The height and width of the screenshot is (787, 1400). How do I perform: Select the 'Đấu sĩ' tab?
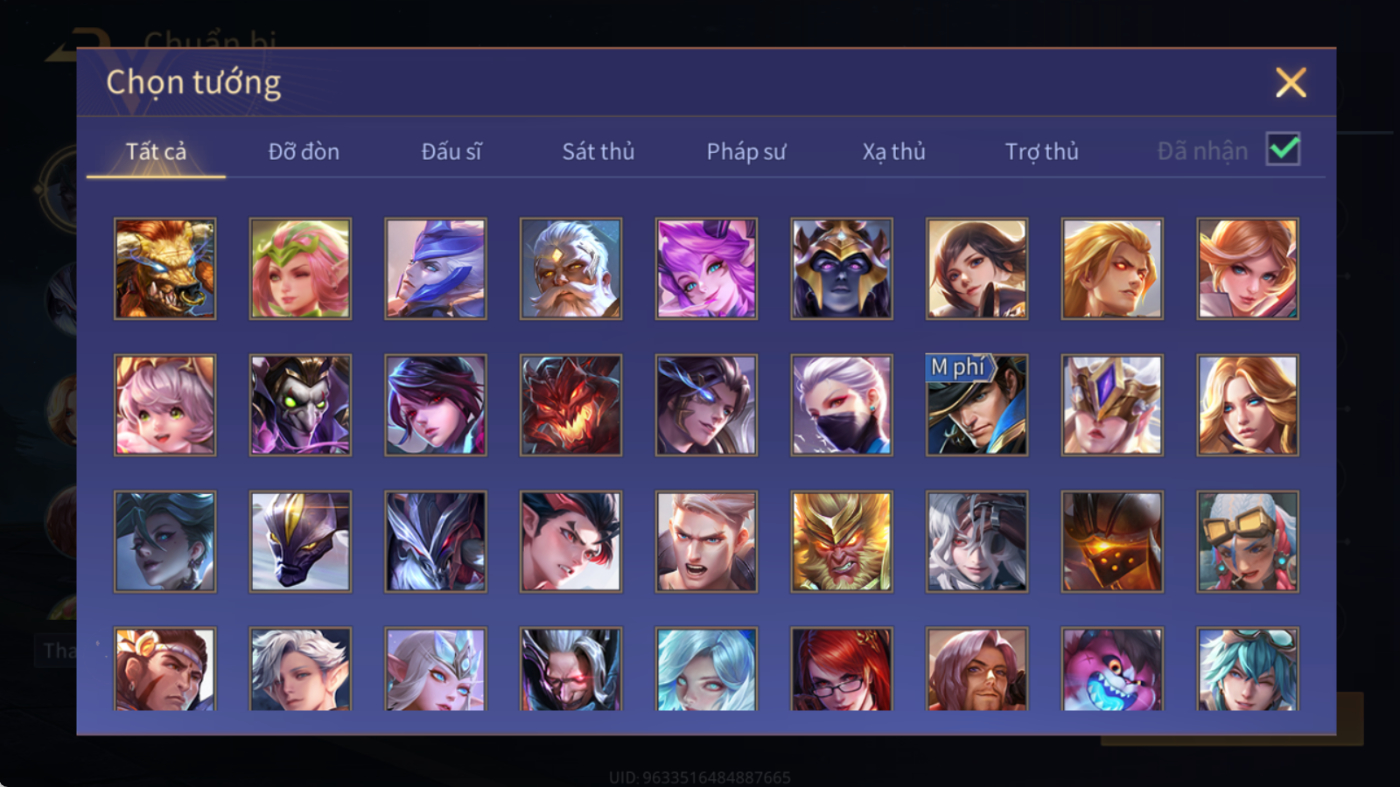point(451,152)
